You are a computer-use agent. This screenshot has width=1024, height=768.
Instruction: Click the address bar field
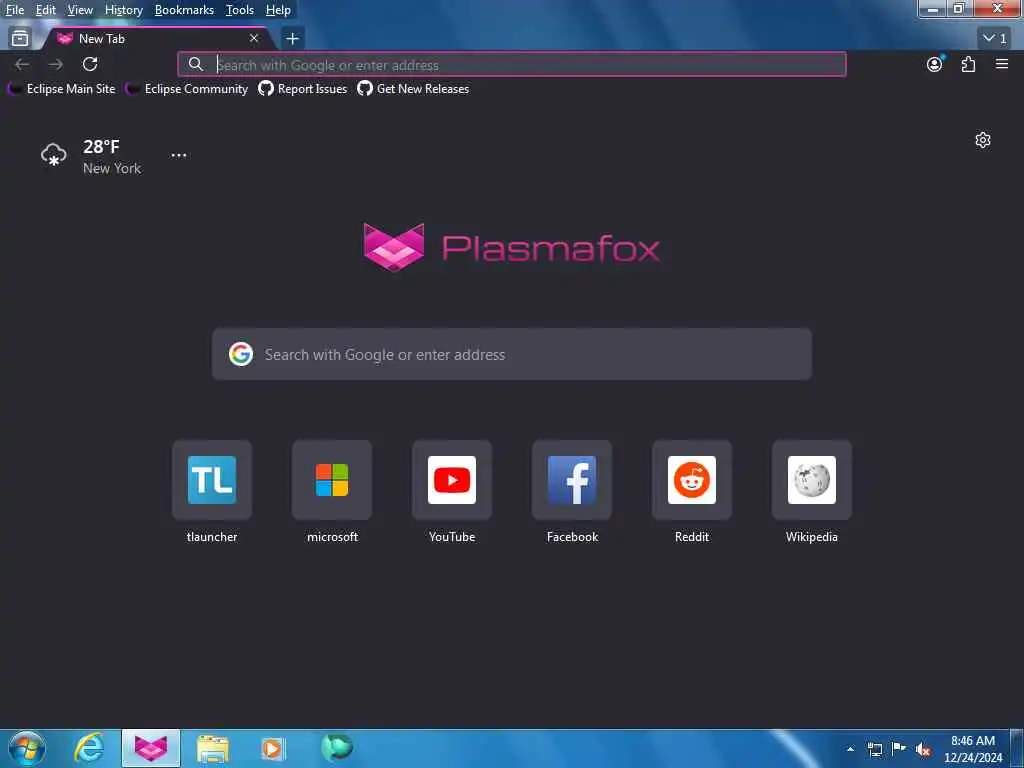pos(512,65)
